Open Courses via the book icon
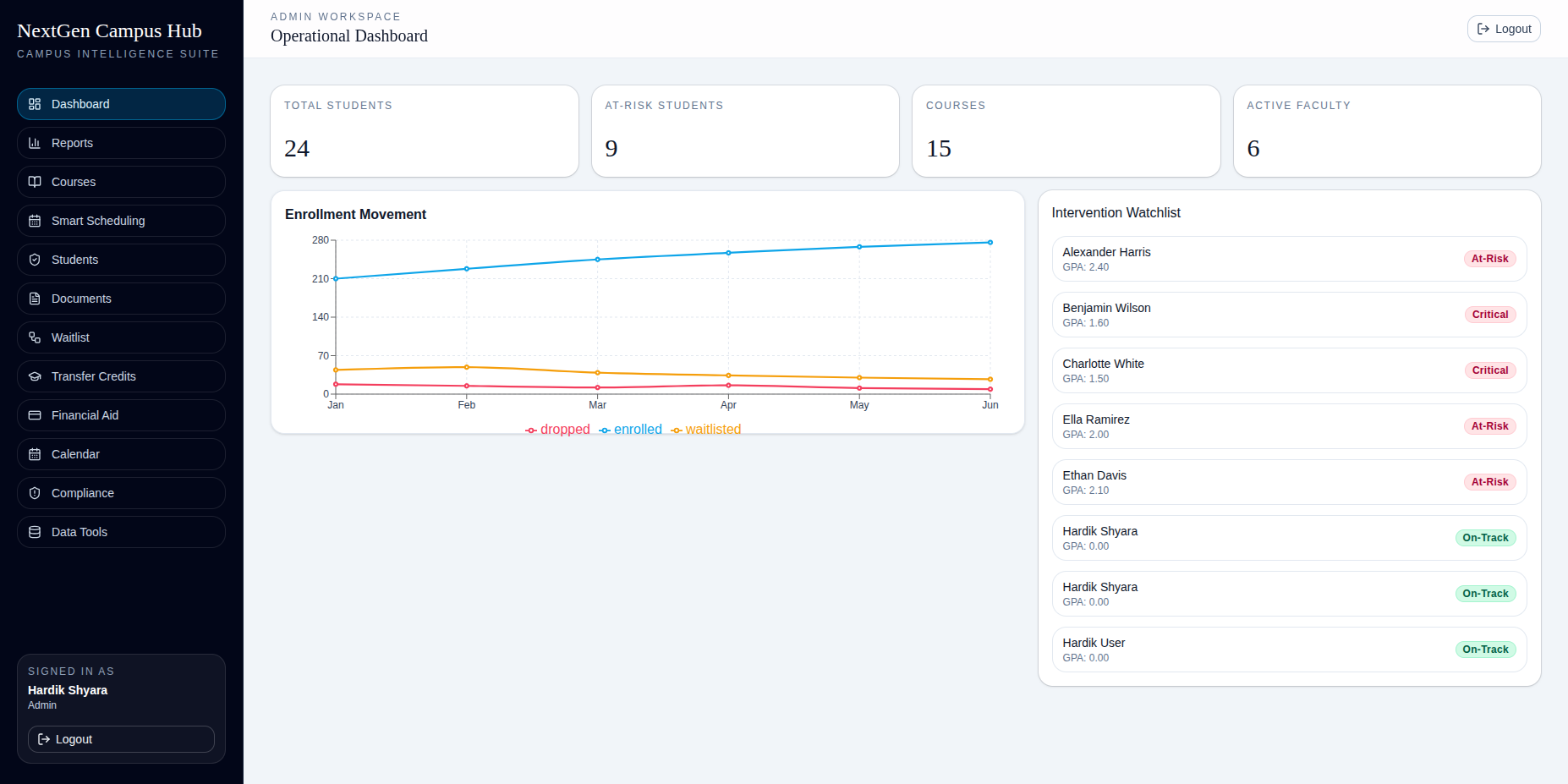 coord(35,182)
